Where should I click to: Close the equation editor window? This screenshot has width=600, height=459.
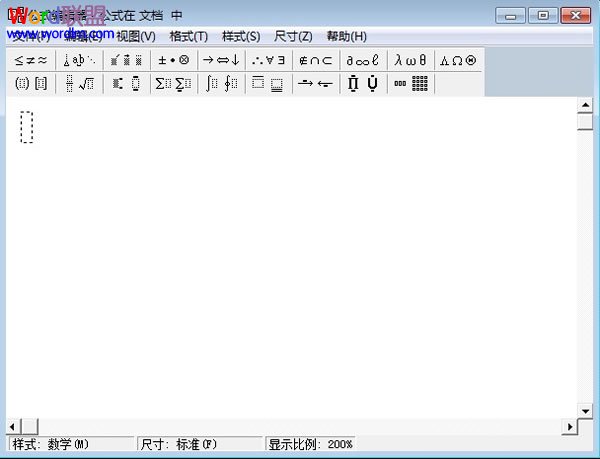[x=576, y=16]
